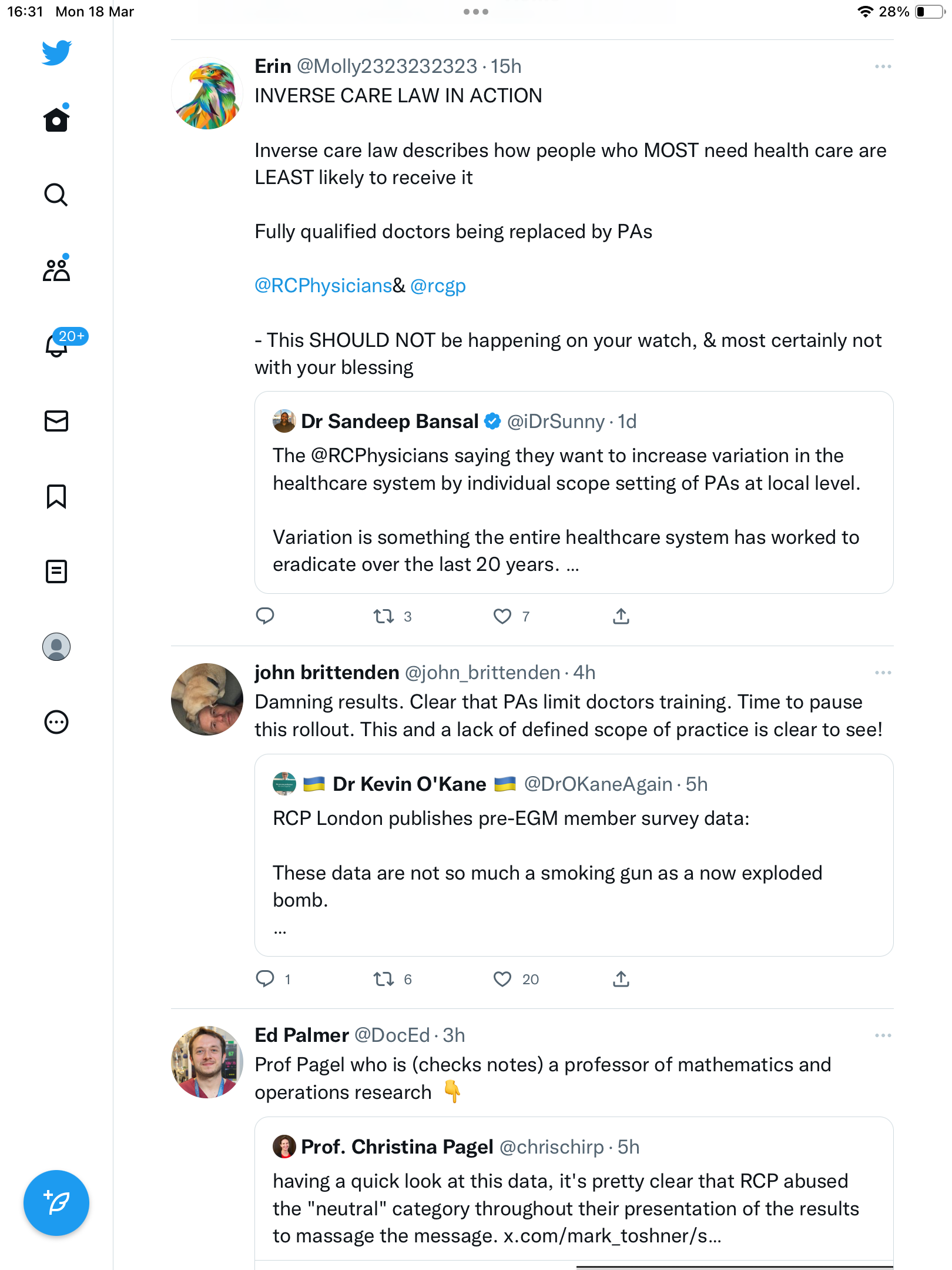Open the Profile avatar icon
Screen dimensions: 952x1270
pyautogui.click(x=56, y=647)
